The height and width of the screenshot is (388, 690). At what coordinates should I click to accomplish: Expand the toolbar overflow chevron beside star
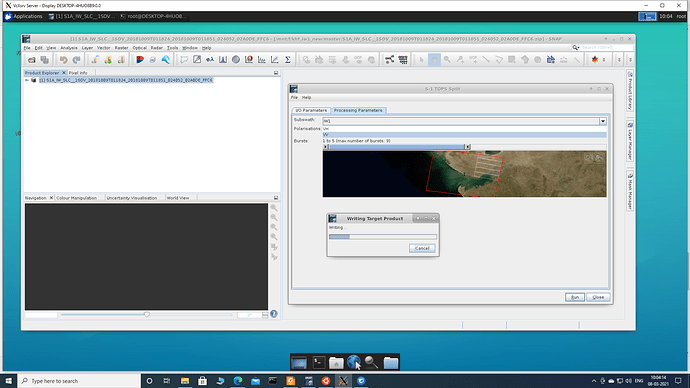pyautogui.click(x=604, y=60)
